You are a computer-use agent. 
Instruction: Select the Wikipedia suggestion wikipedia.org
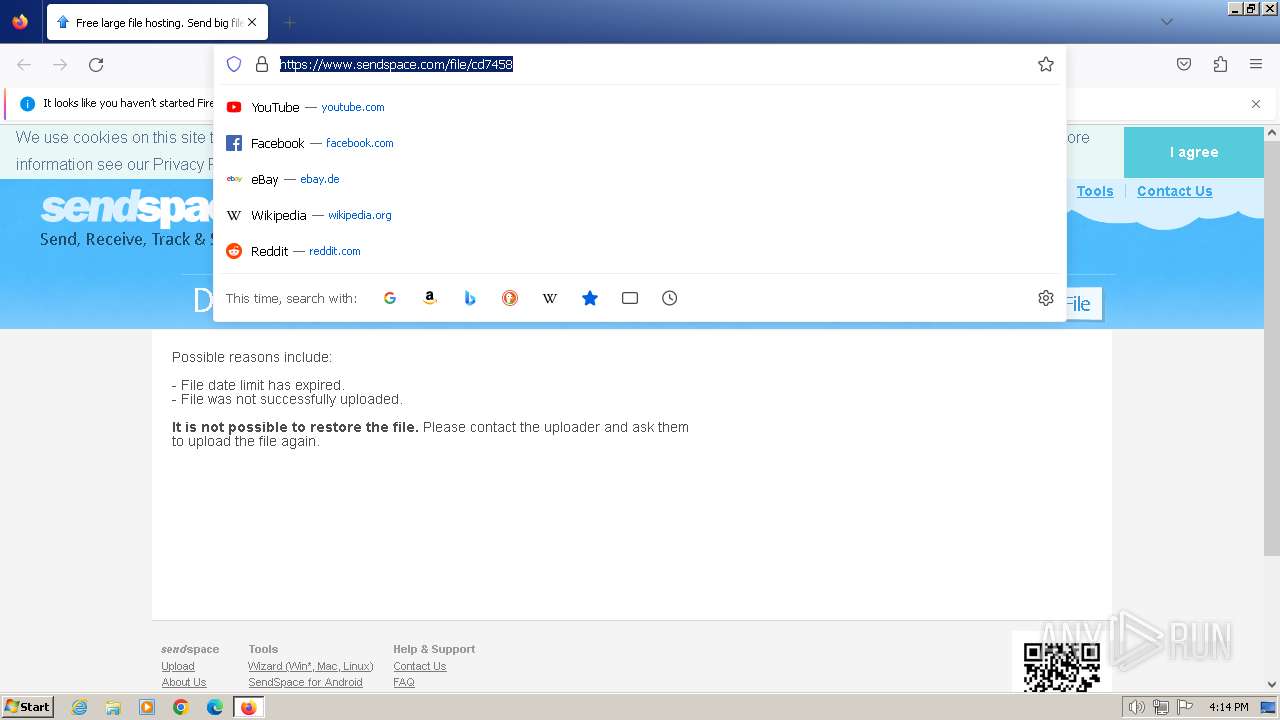pyautogui.click(x=640, y=215)
